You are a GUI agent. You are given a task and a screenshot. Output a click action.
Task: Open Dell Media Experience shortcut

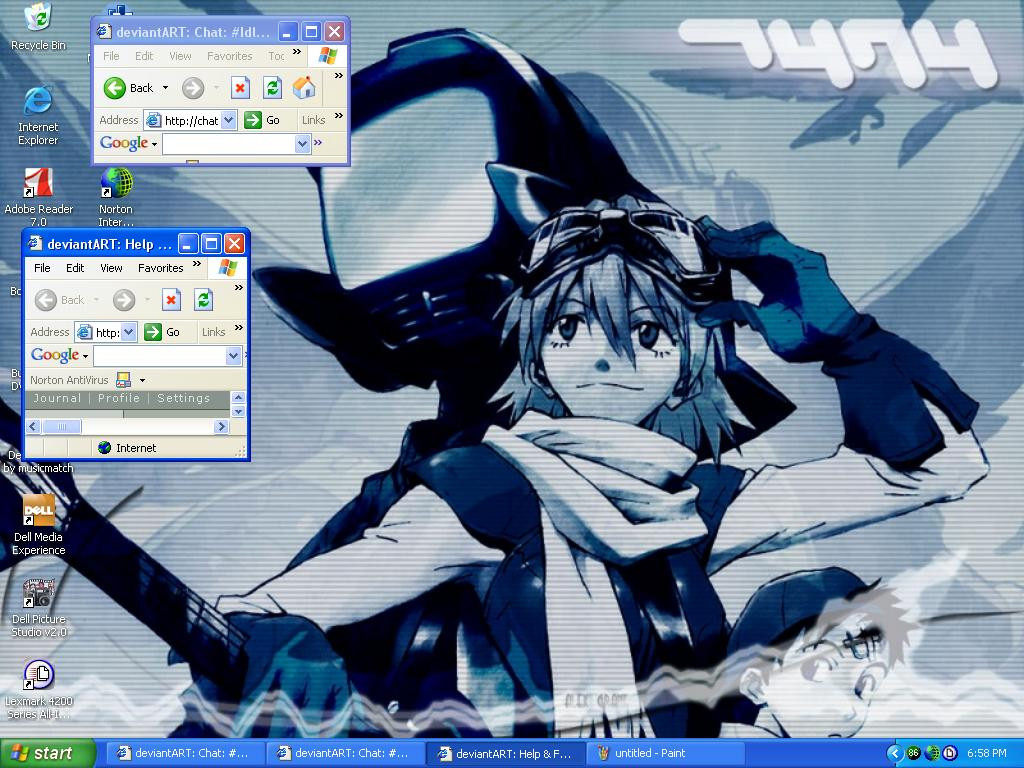38,525
